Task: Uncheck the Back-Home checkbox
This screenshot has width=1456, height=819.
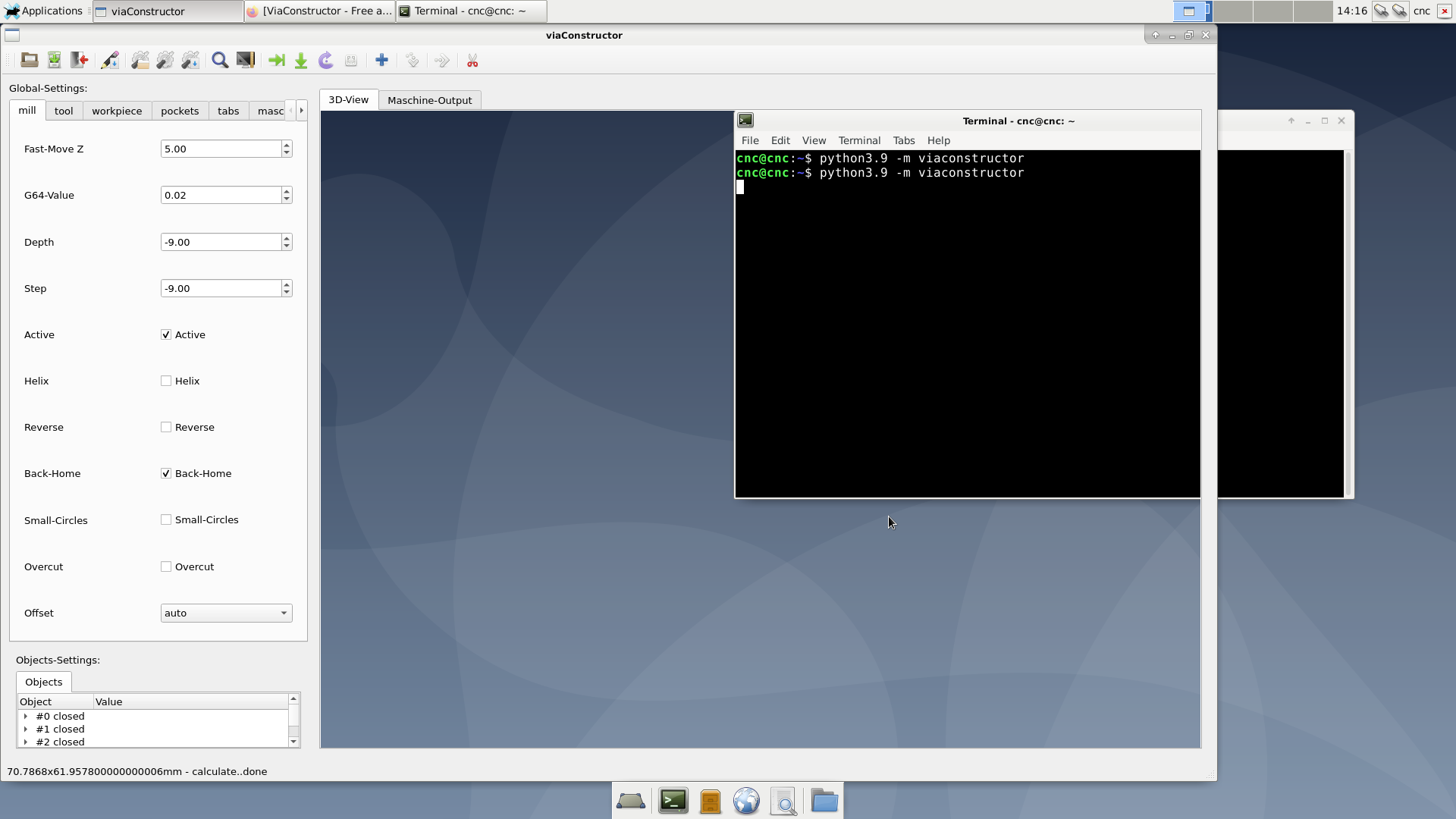Action: (x=166, y=473)
